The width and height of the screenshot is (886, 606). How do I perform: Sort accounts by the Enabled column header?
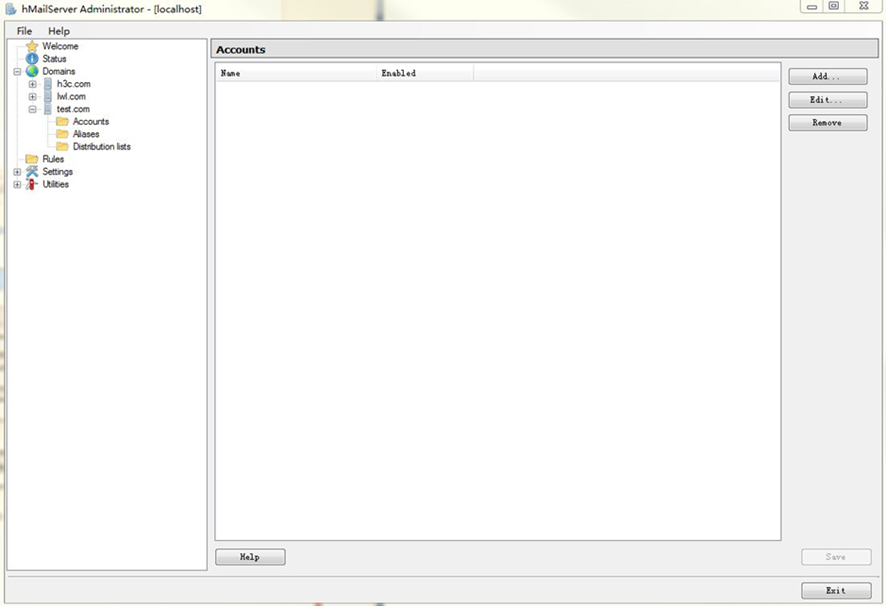pos(425,73)
